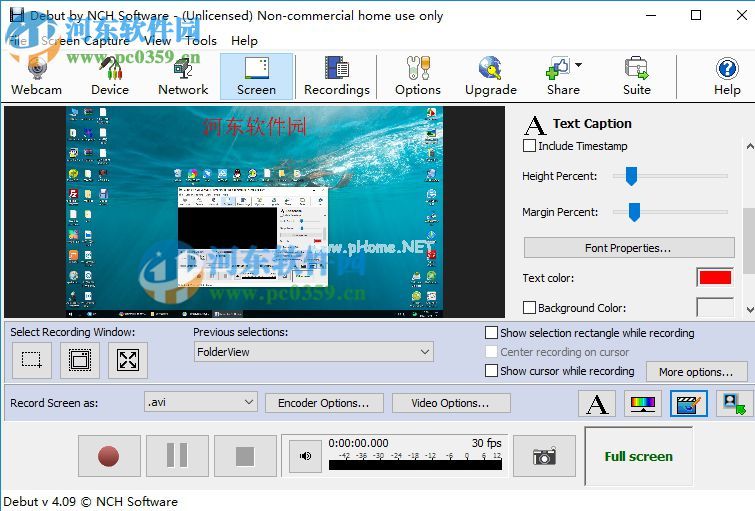Click the Full screen button
755x511 pixels.
[638, 456]
